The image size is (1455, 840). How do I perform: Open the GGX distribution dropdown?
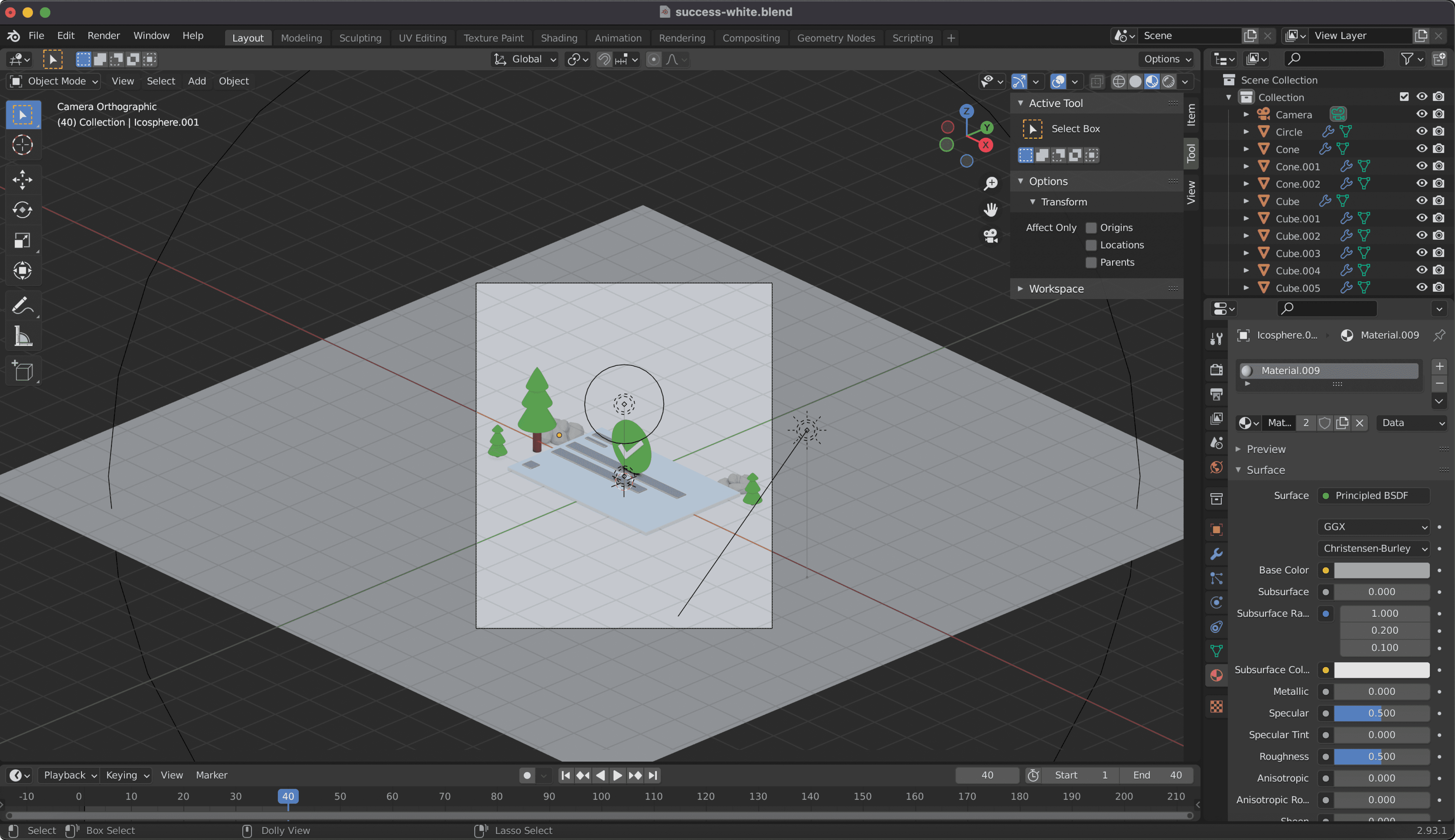click(x=1374, y=527)
